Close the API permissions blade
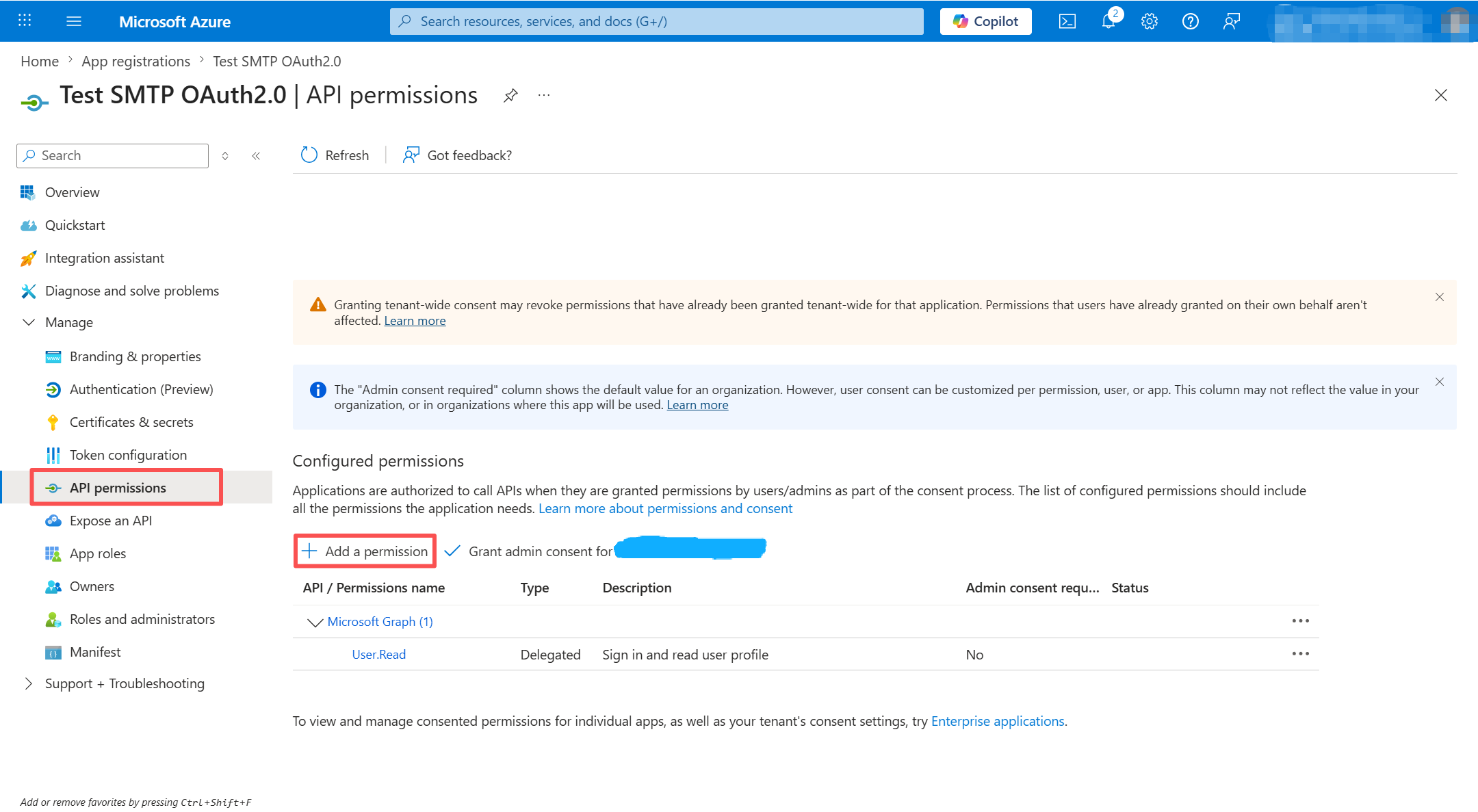 pos(1441,95)
